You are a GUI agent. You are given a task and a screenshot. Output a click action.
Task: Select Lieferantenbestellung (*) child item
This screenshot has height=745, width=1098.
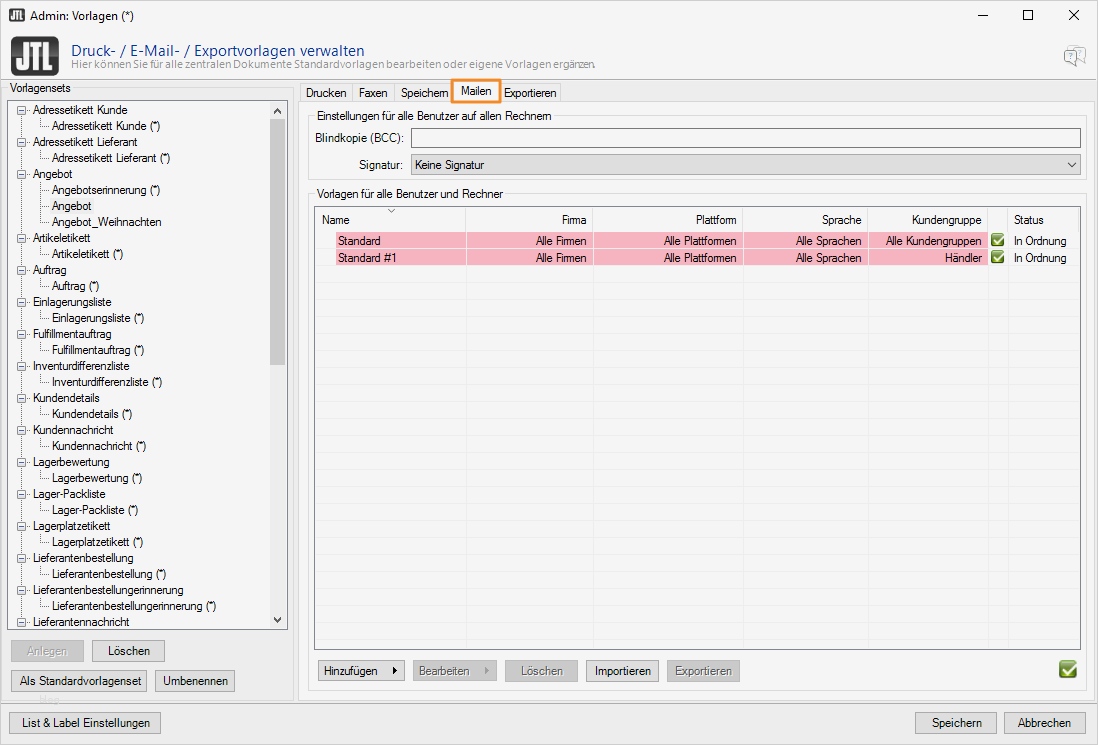pyautogui.click(x=109, y=574)
